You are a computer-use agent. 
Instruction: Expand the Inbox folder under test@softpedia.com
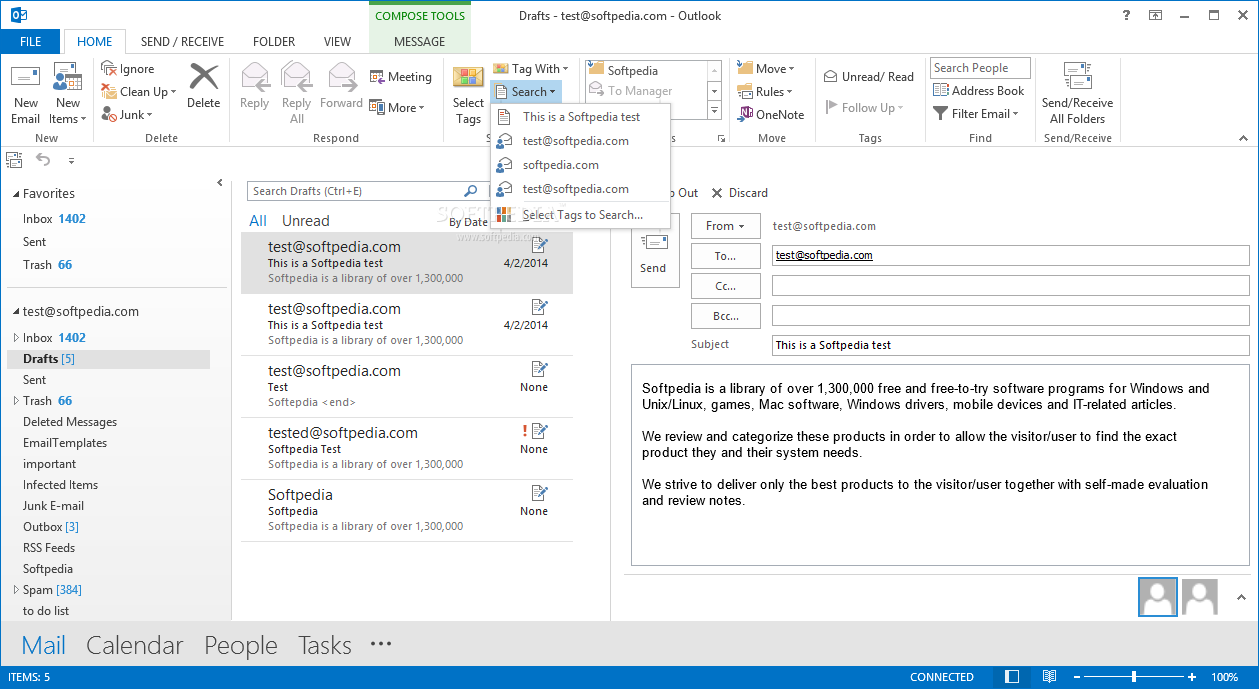point(16,338)
